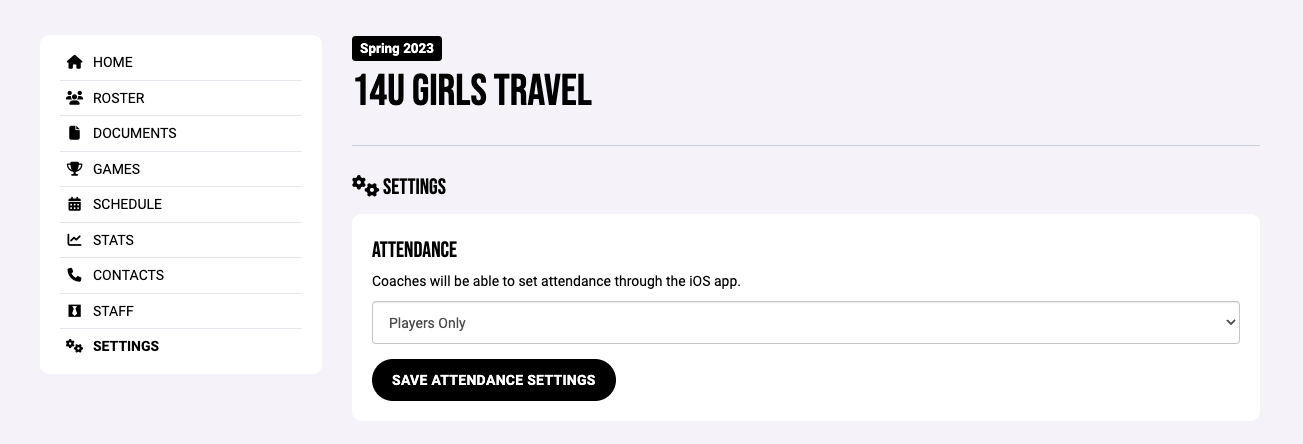The height and width of the screenshot is (444, 1303).
Task: Click the ID badge icon for Staff
Action: [x=74, y=311]
